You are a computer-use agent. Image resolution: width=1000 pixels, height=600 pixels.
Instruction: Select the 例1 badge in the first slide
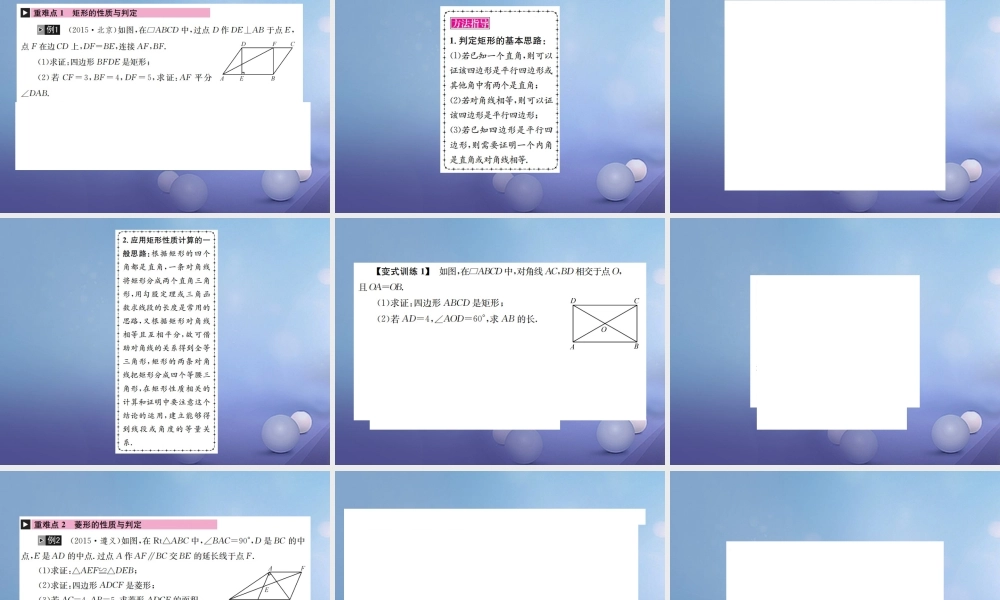point(49,29)
